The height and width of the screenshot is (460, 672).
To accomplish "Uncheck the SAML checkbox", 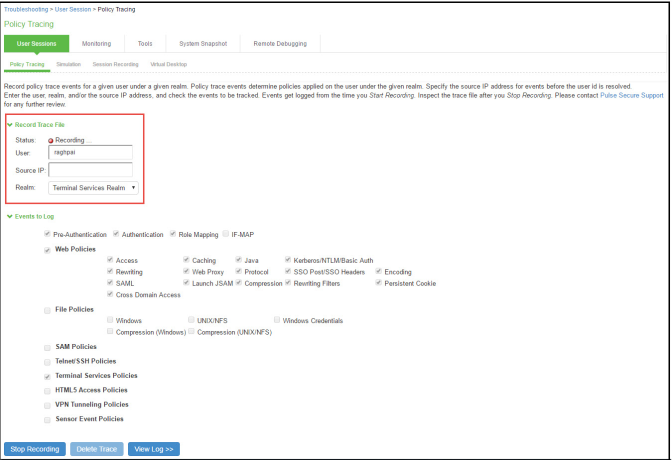I will point(110,283).
